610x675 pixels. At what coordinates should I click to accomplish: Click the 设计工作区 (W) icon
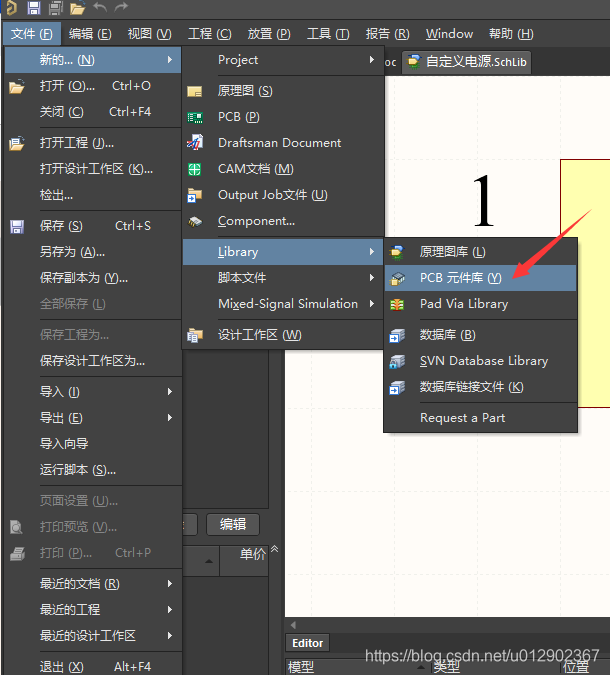(x=195, y=335)
